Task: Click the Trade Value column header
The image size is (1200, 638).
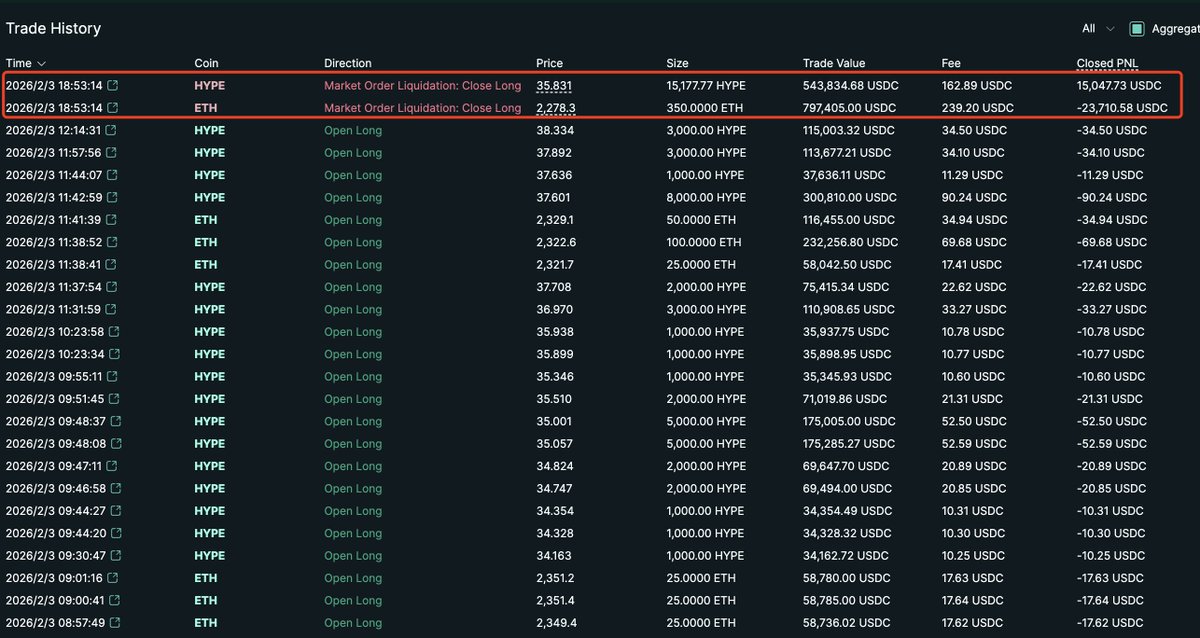Action: click(834, 63)
